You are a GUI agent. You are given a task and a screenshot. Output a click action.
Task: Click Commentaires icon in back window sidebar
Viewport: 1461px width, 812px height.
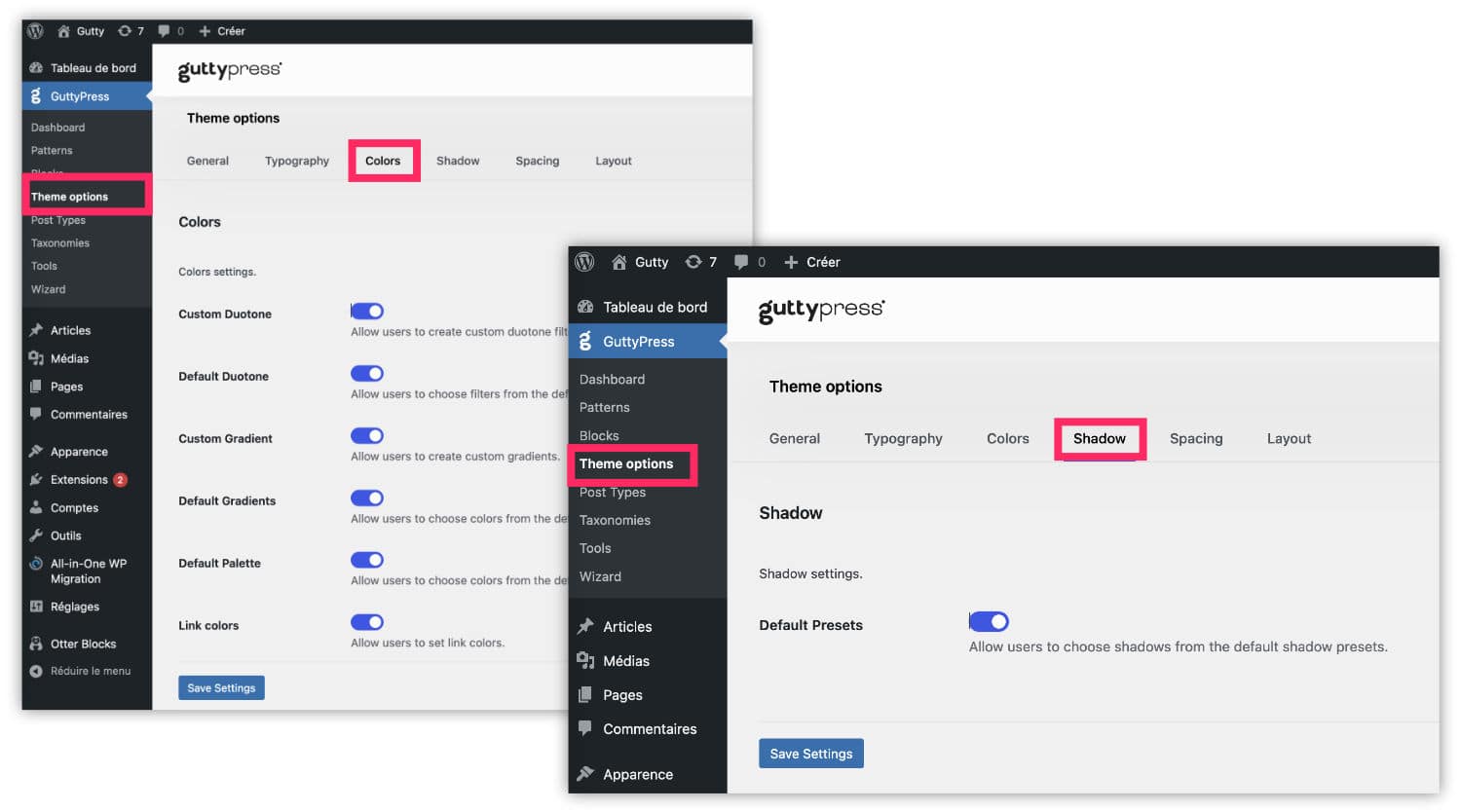[36, 414]
